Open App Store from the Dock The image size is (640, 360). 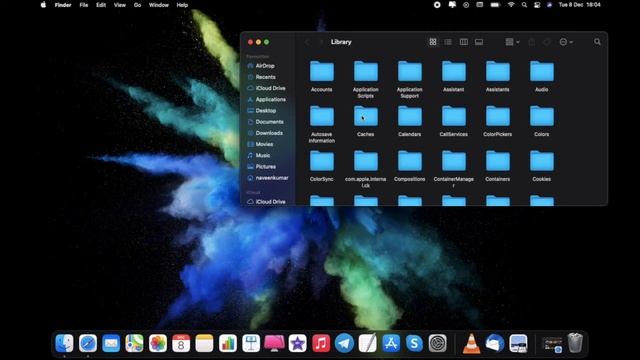click(391, 343)
